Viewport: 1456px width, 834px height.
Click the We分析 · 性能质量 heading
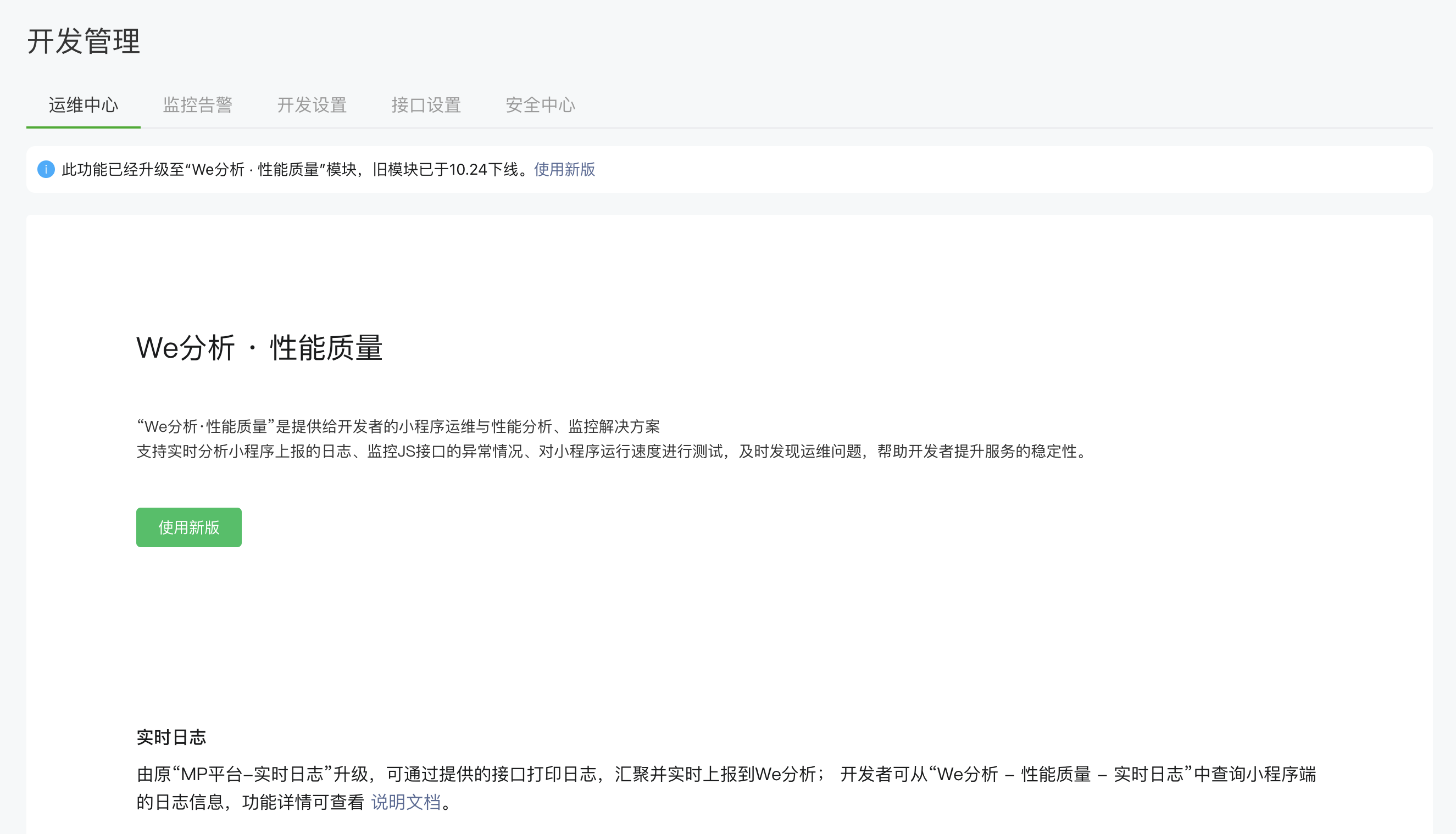[259, 348]
